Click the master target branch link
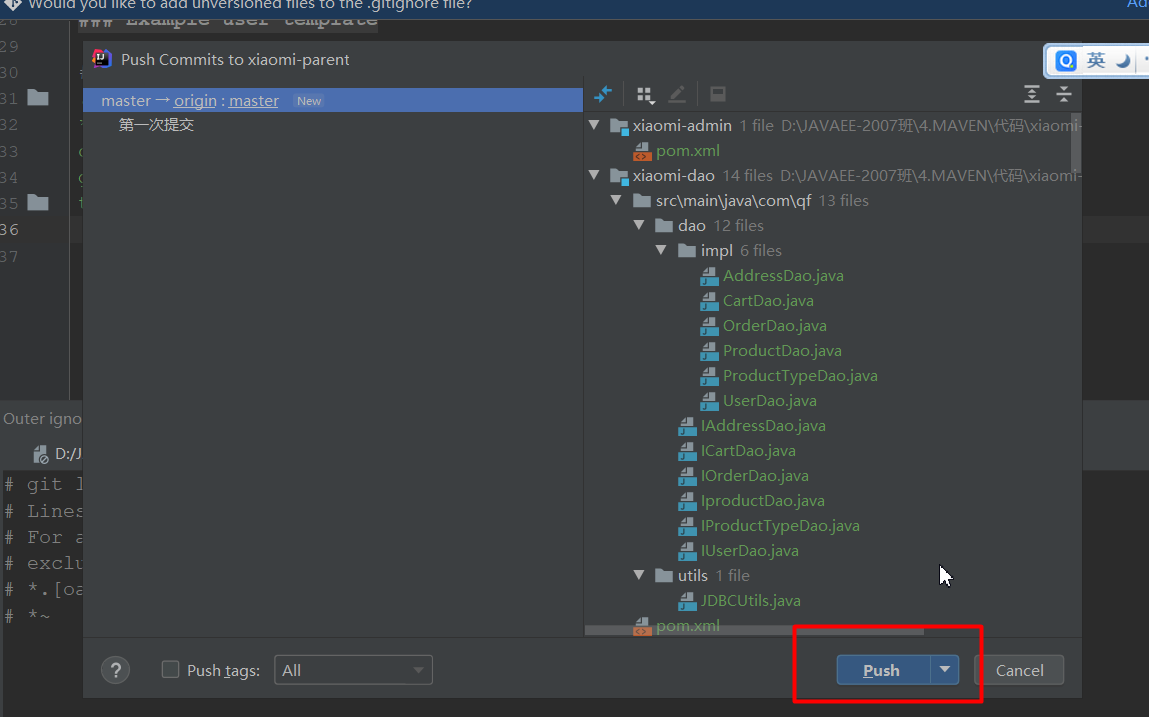Image resolution: width=1149 pixels, height=717 pixels. (254, 101)
